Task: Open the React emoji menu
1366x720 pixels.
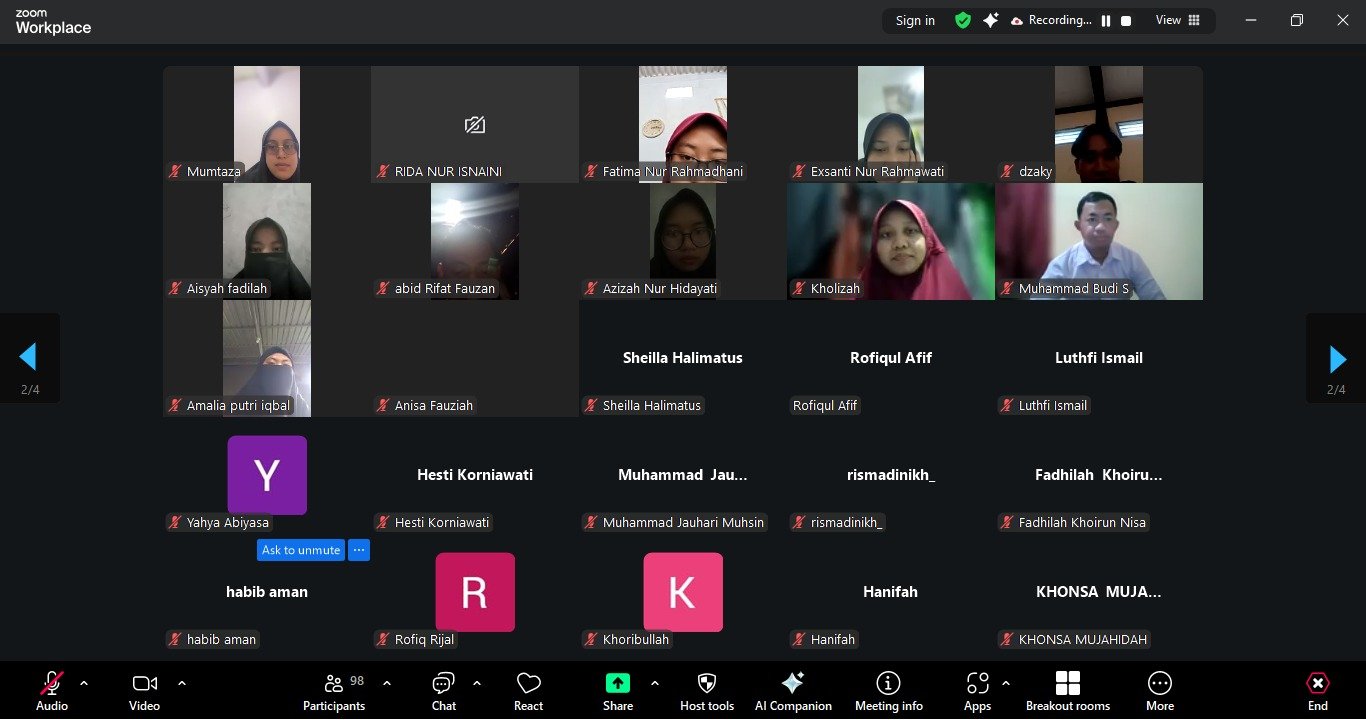Action: (x=528, y=690)
